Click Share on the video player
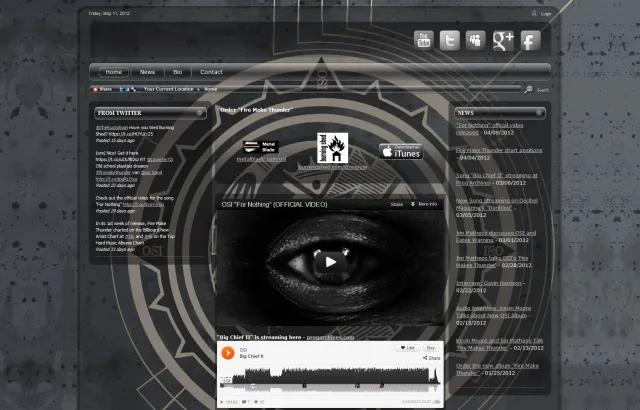Screen dimensions: 640x410 (x=397, y=204)
